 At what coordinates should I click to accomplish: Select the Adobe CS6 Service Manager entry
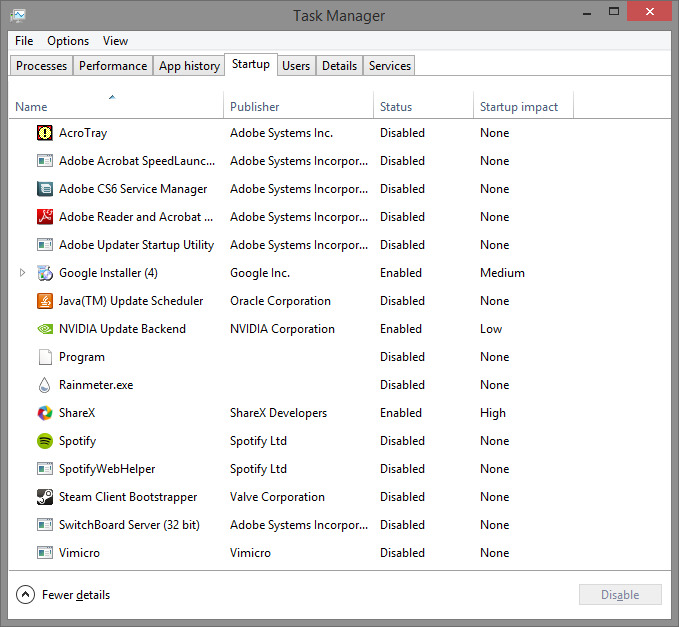(x=133, y=189)
